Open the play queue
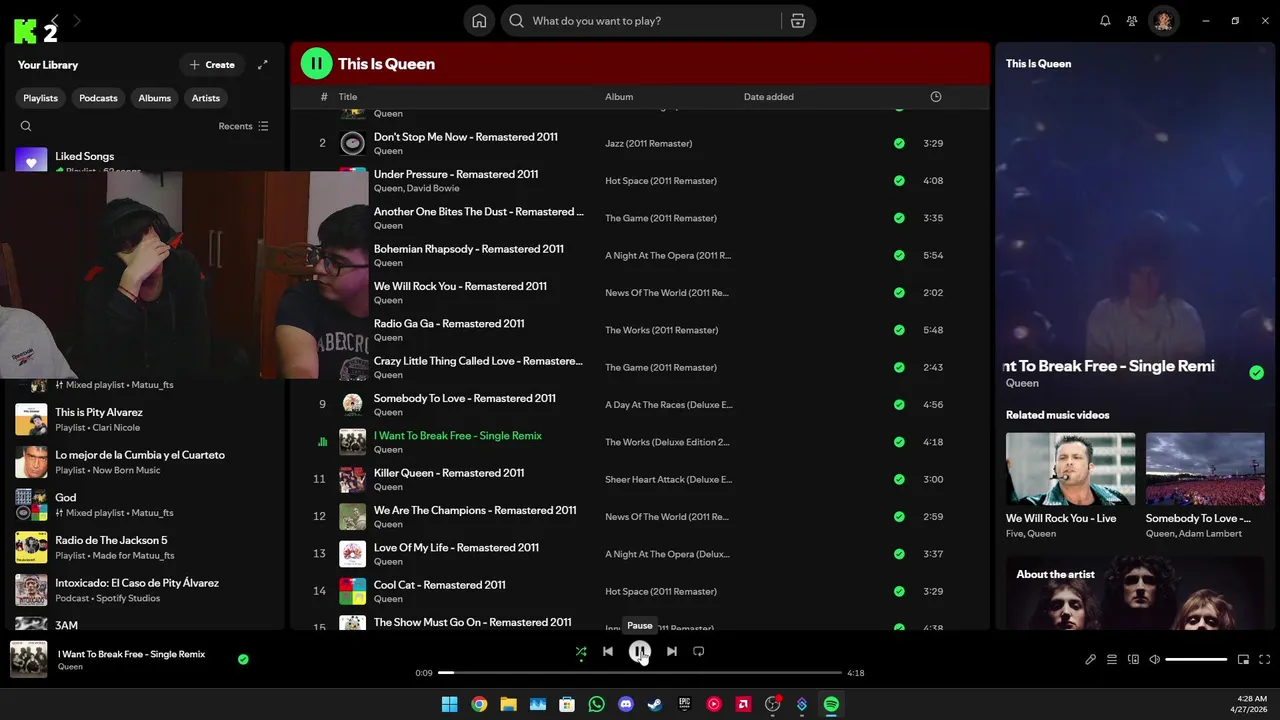Viewport: 1280px width, 720px height. (1112, 660)
